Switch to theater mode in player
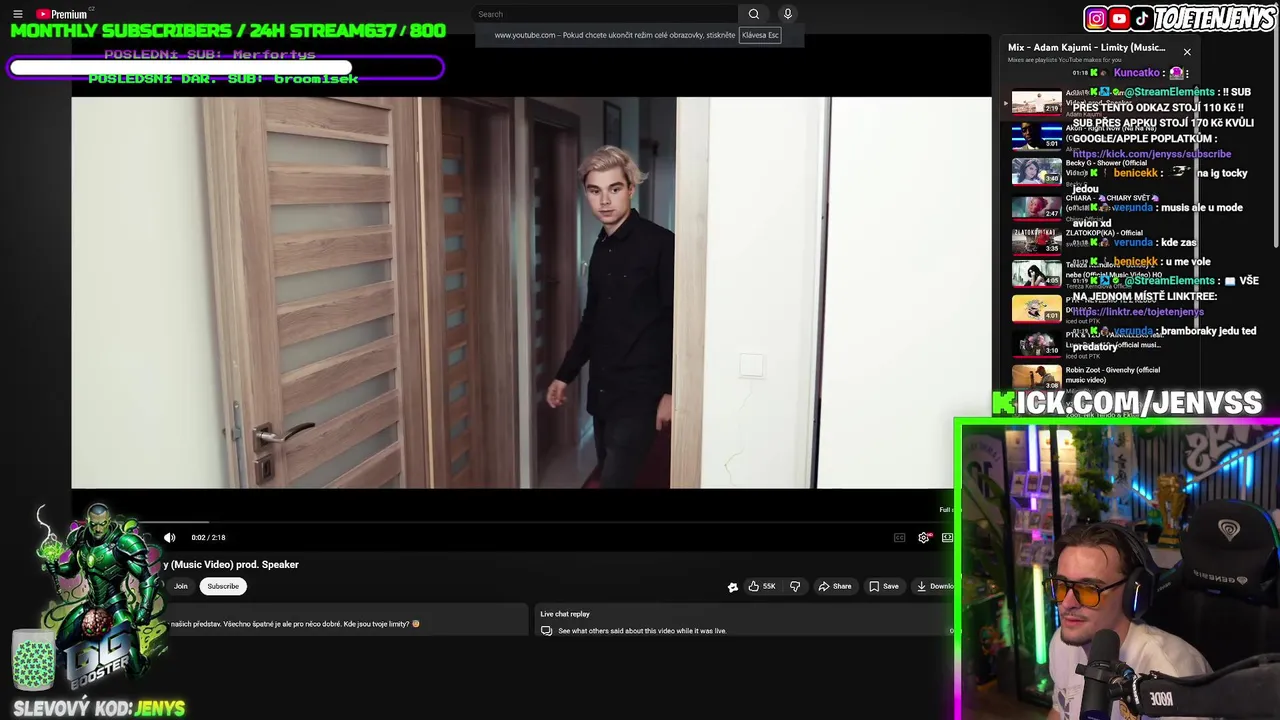Image resolution: width=1280 pixels, height=720 pixels. pos(947,538)
